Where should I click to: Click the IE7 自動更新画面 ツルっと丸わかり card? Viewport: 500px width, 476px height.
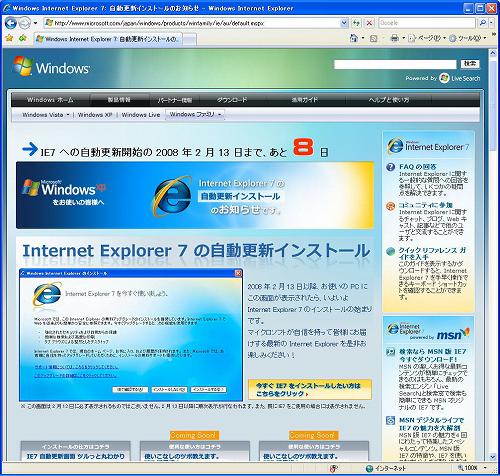tap(76, 451)
